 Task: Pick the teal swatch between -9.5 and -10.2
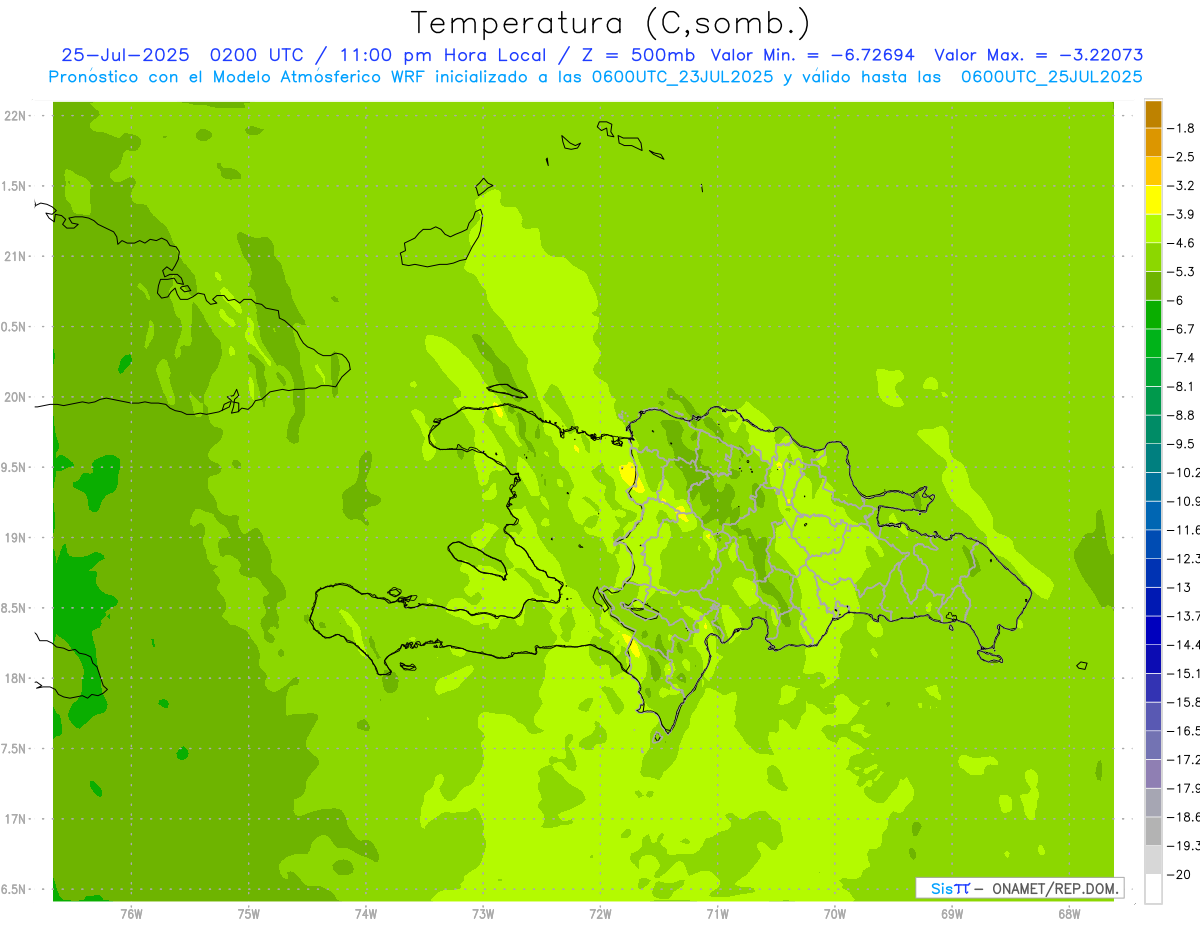[1153, 459]
